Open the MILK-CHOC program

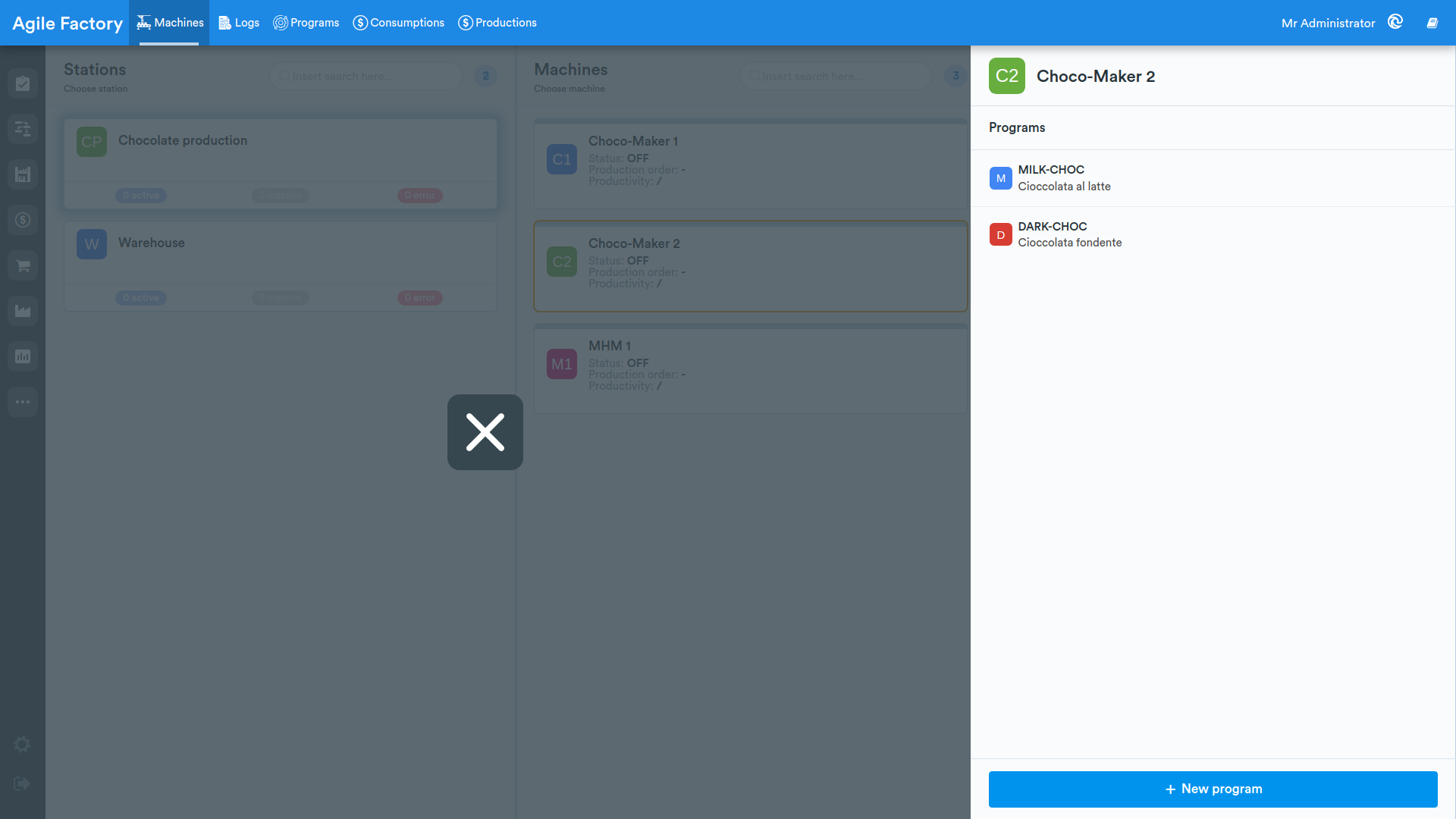click(x=1213, y=178)
